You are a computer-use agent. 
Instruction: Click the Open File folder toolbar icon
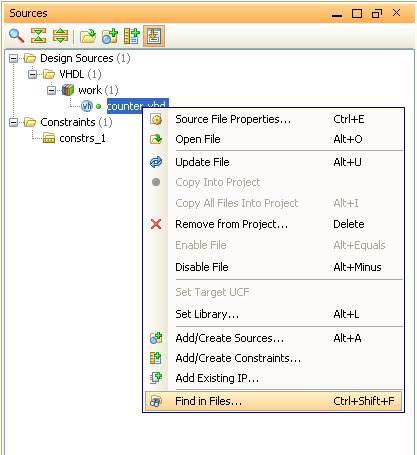(88, 36)
